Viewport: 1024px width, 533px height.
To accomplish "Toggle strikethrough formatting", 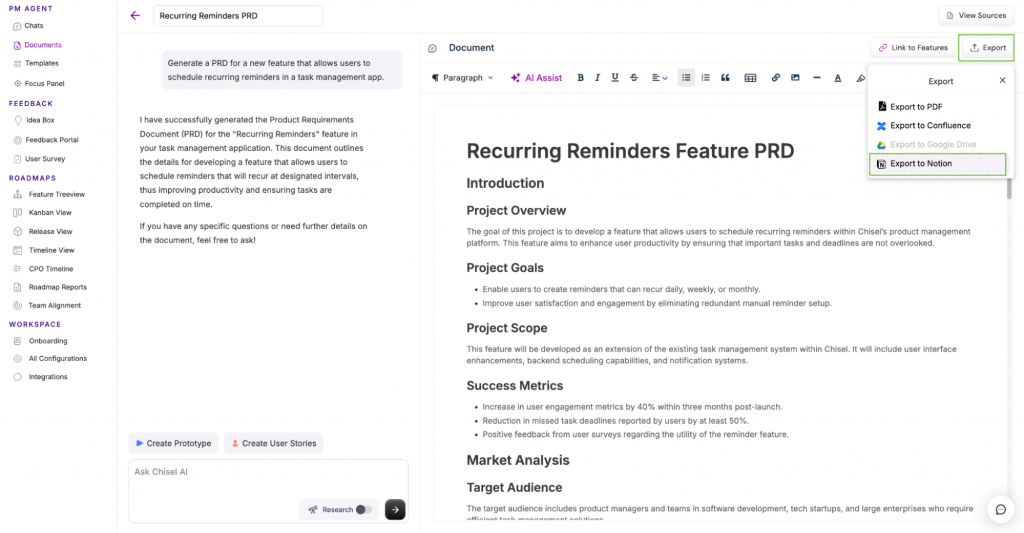I will tap(634, 78).
